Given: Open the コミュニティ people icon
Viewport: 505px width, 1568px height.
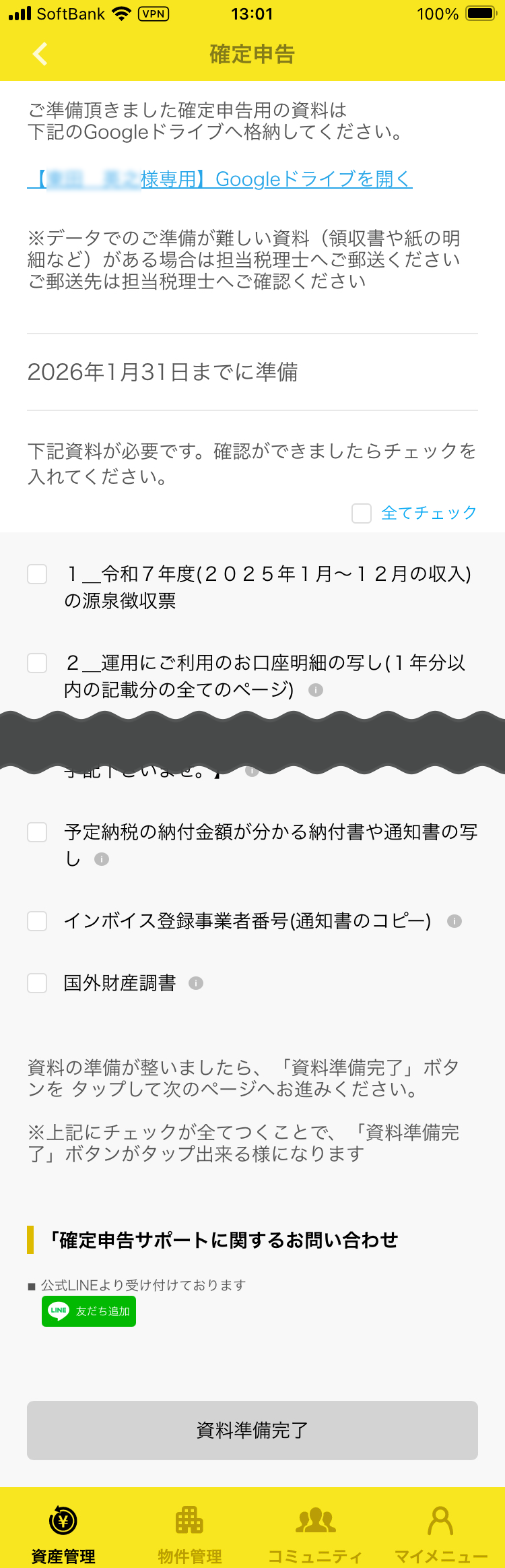Looking at the screenshot, I should coord(316,1521).
